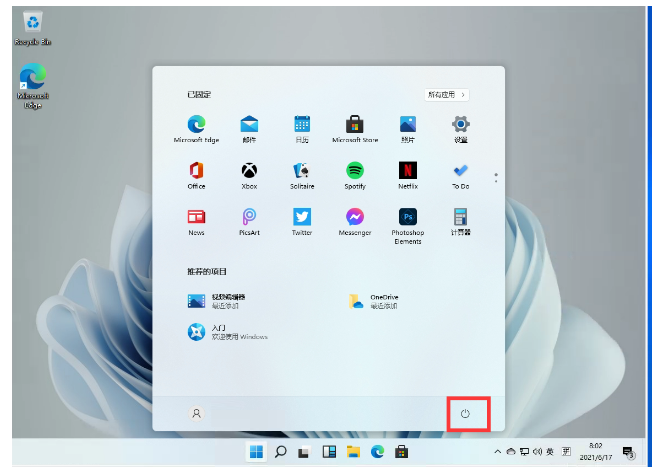This screenshot has height=476, width=661.
Task: Launch PicsArt
Action: 249,221
